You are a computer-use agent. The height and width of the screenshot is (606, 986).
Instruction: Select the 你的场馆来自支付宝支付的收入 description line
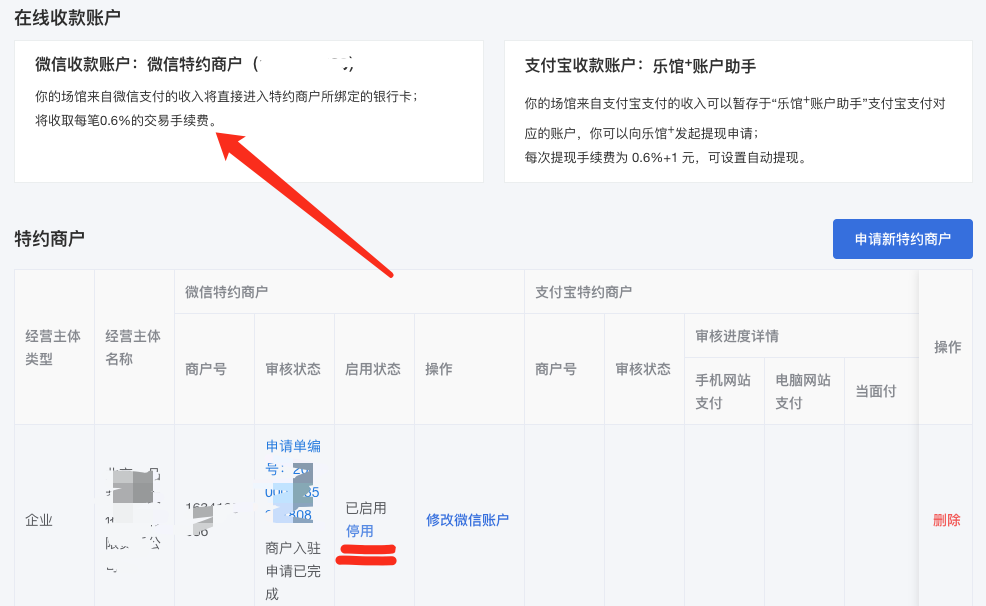pos(735,118)
